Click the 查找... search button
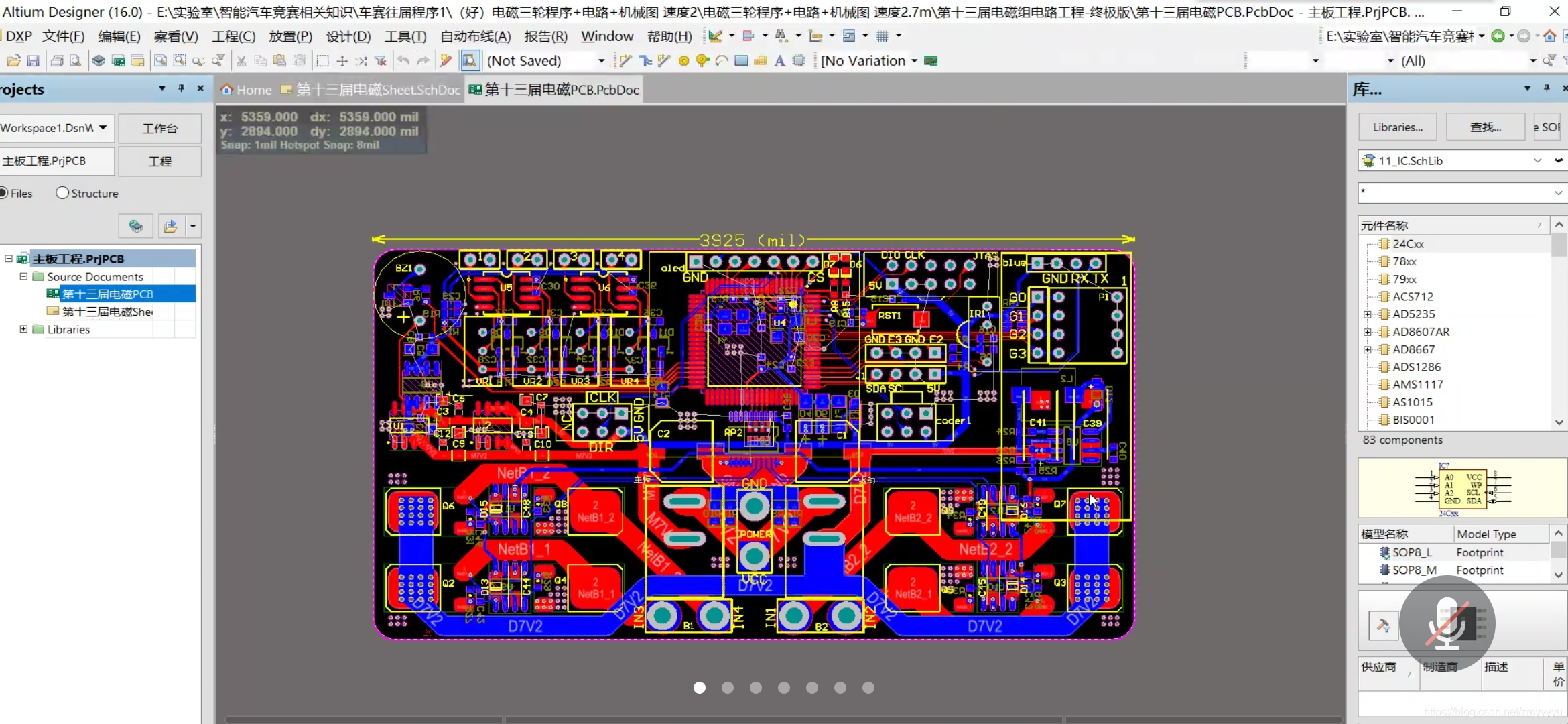This screenshot has height=724, width=1568. [1486, 127]
